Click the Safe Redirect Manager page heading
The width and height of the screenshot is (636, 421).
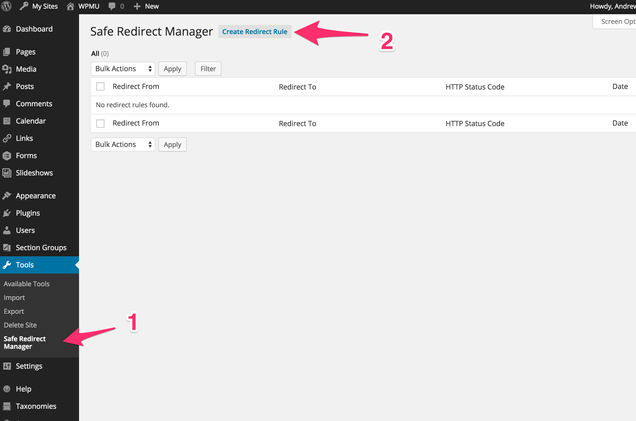(151, 32)
